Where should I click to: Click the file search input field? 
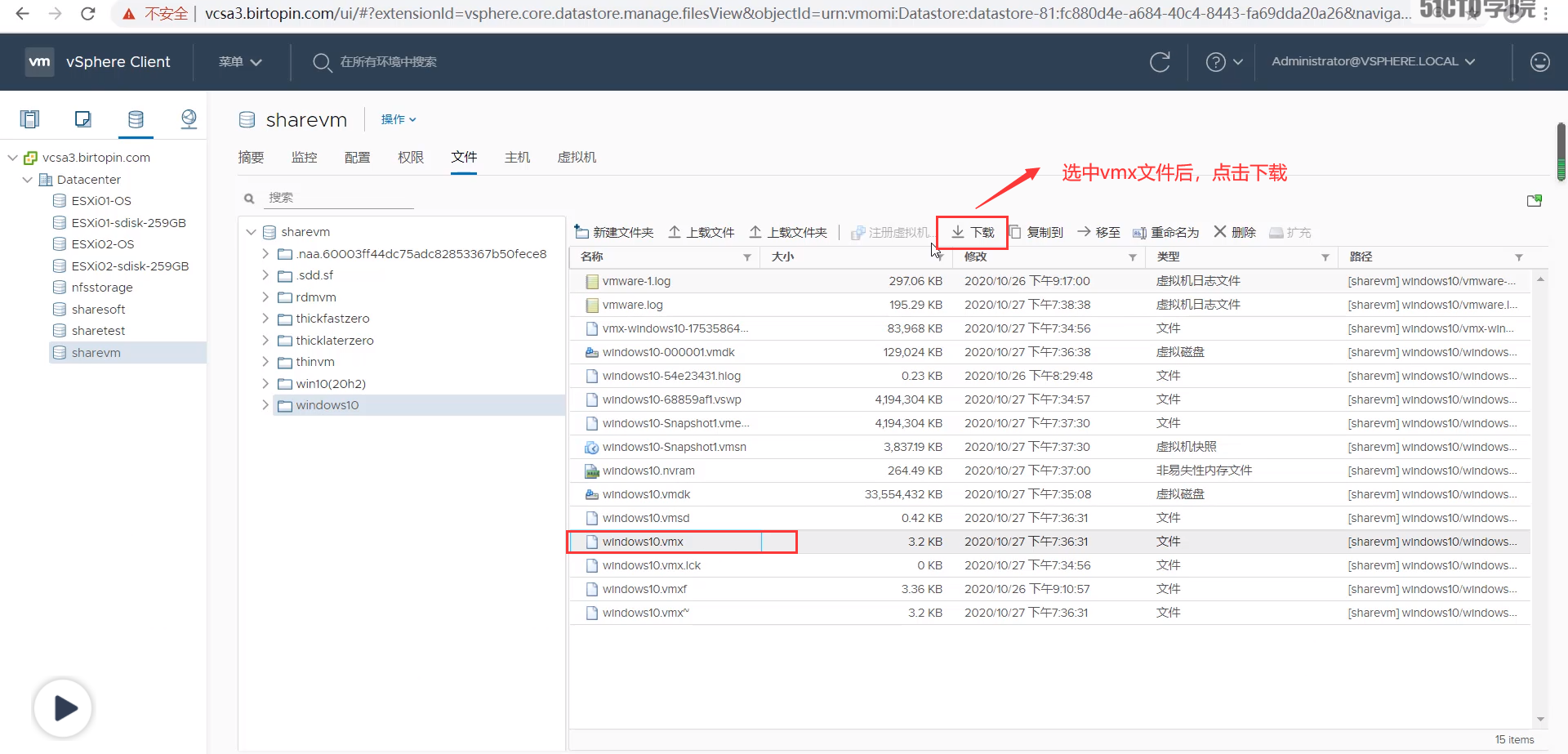coord(341,198)
